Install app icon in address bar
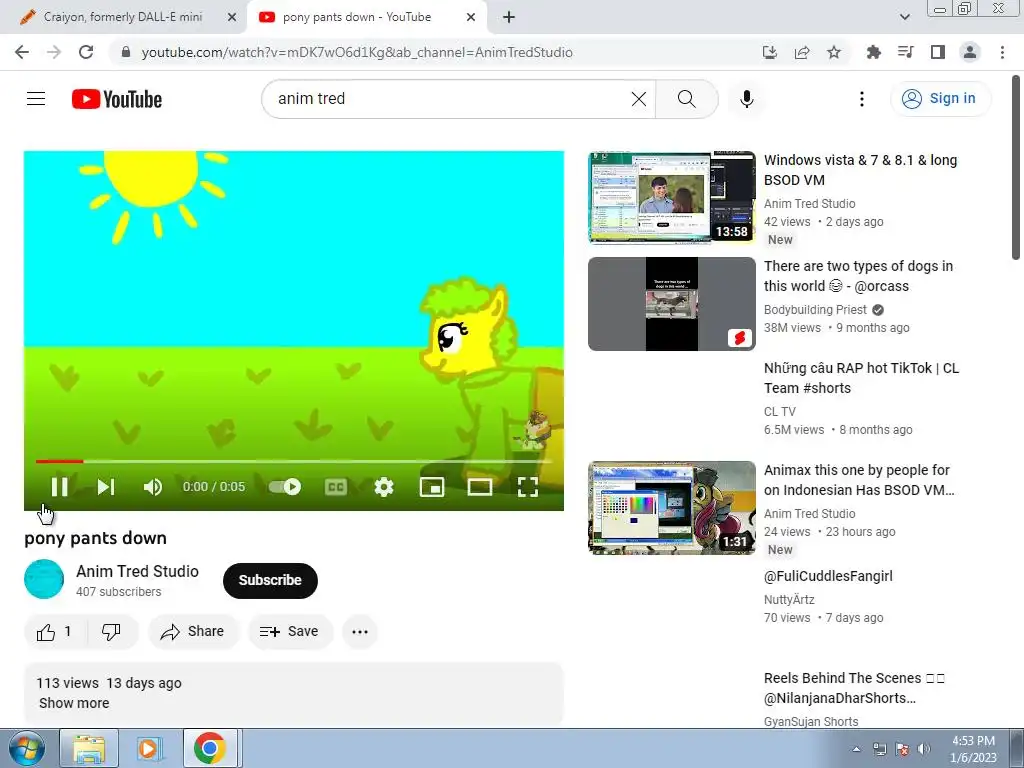This screenshot has height=768, width=1024. [770, 52]
